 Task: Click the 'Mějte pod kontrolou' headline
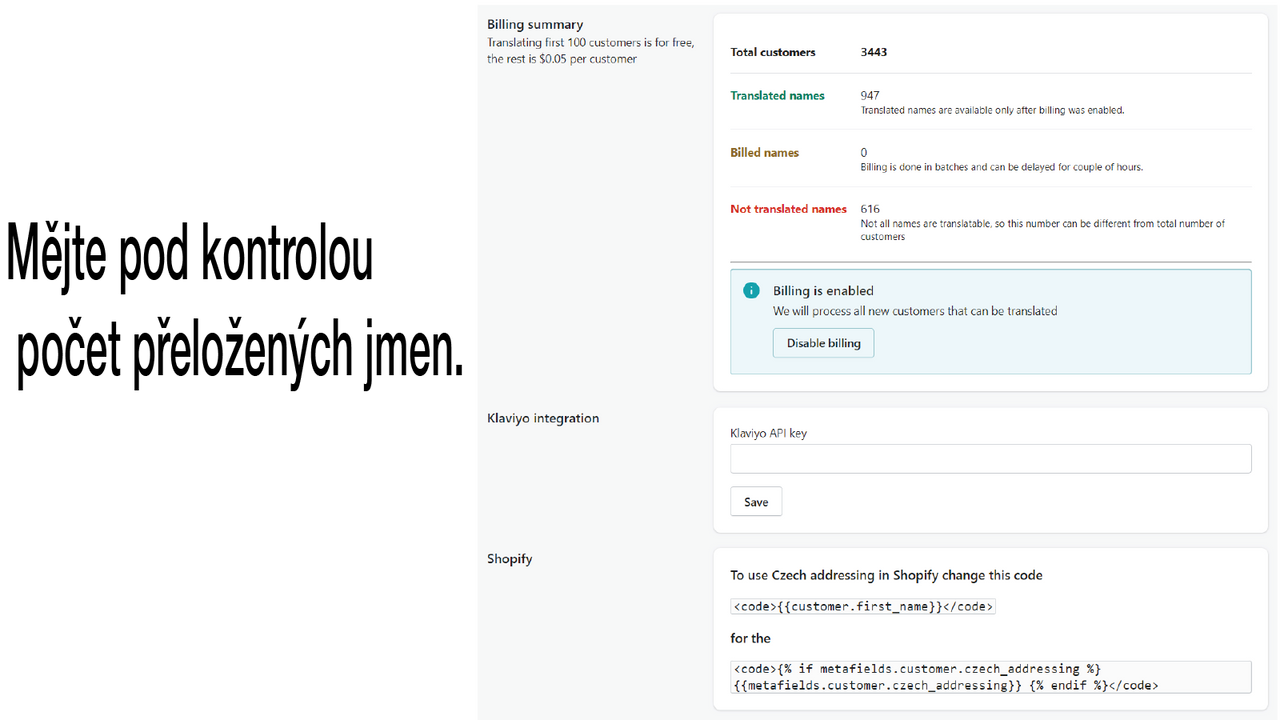click(x=190, y=254)
